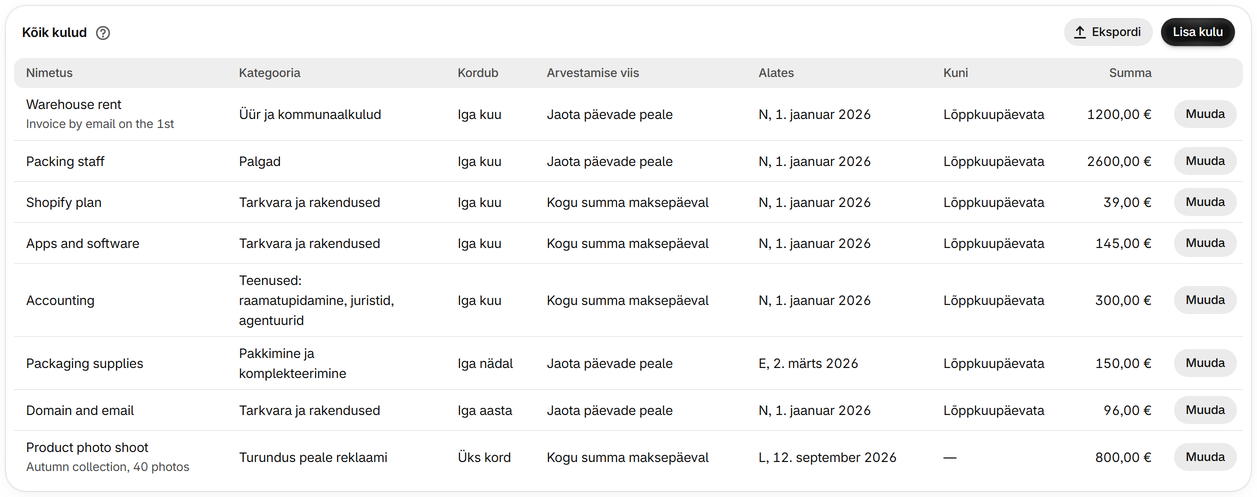Click the Arvestamise viis column header

(593, 73)
